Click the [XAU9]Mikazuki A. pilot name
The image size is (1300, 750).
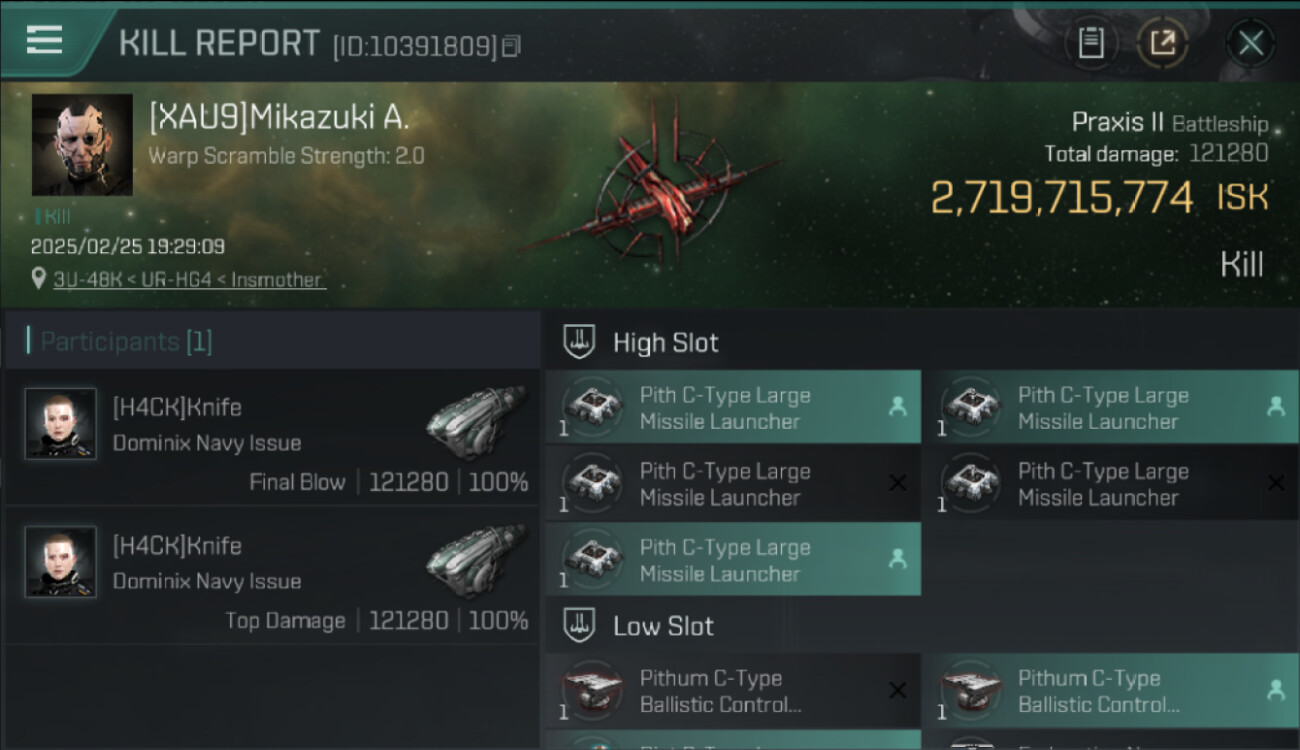[x=279, y=118]
